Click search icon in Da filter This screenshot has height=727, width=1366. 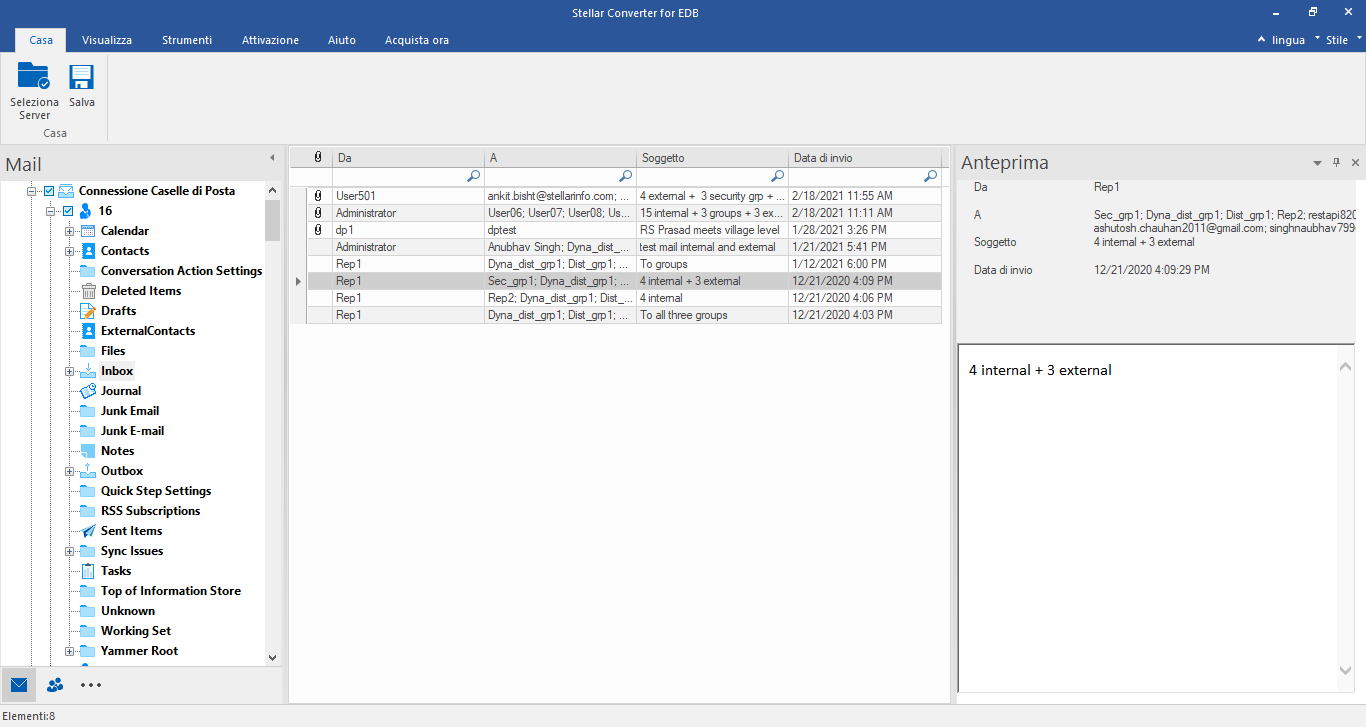coord(474,176)
